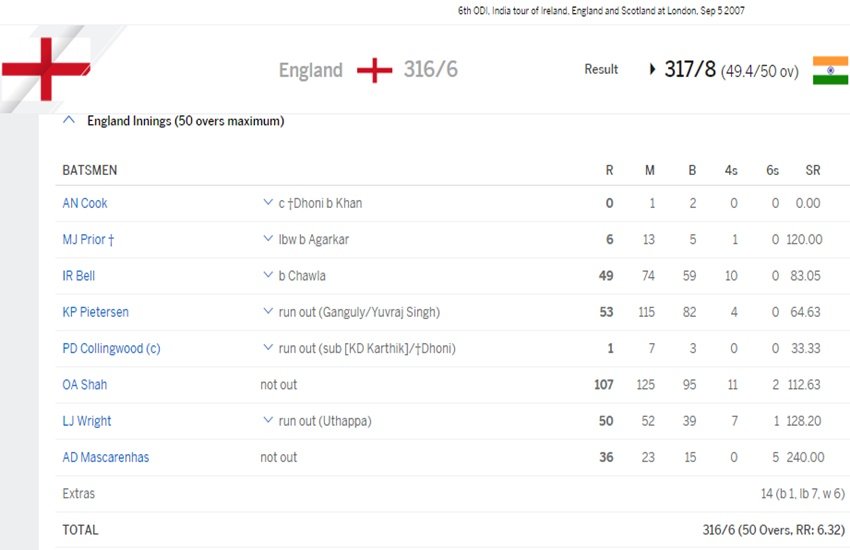This screenshot has height=550, width=850.
Task: Open OA Shah player profile
Action: 85,385
